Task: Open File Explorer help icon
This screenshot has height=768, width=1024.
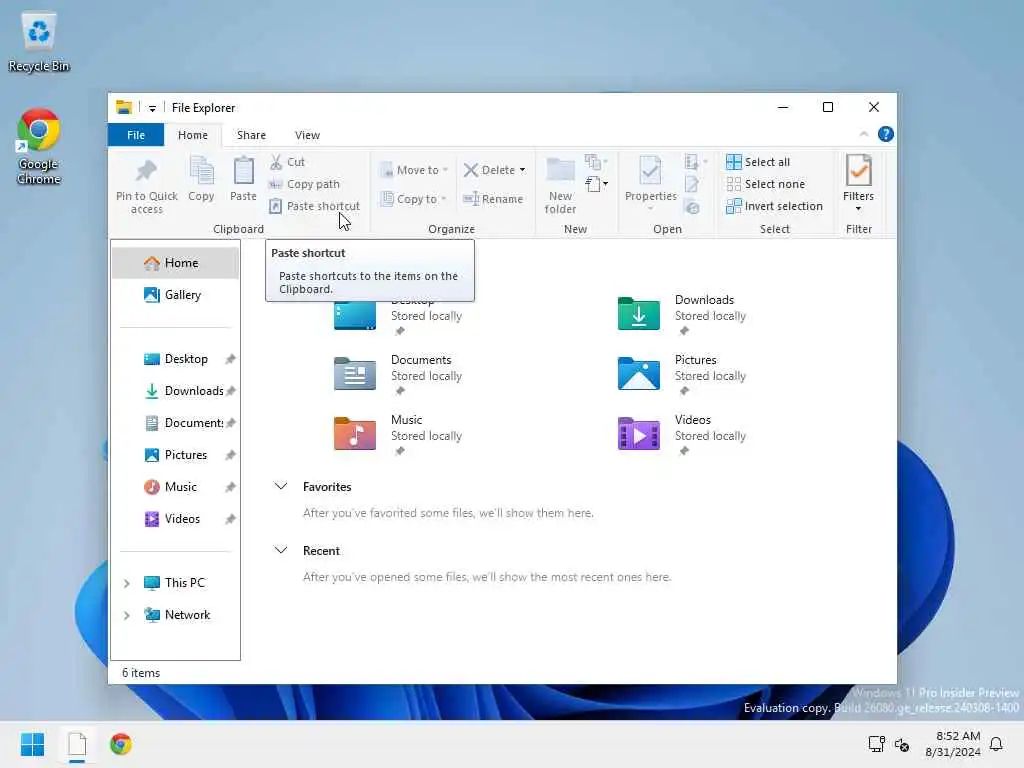Action: click(886, 135)
